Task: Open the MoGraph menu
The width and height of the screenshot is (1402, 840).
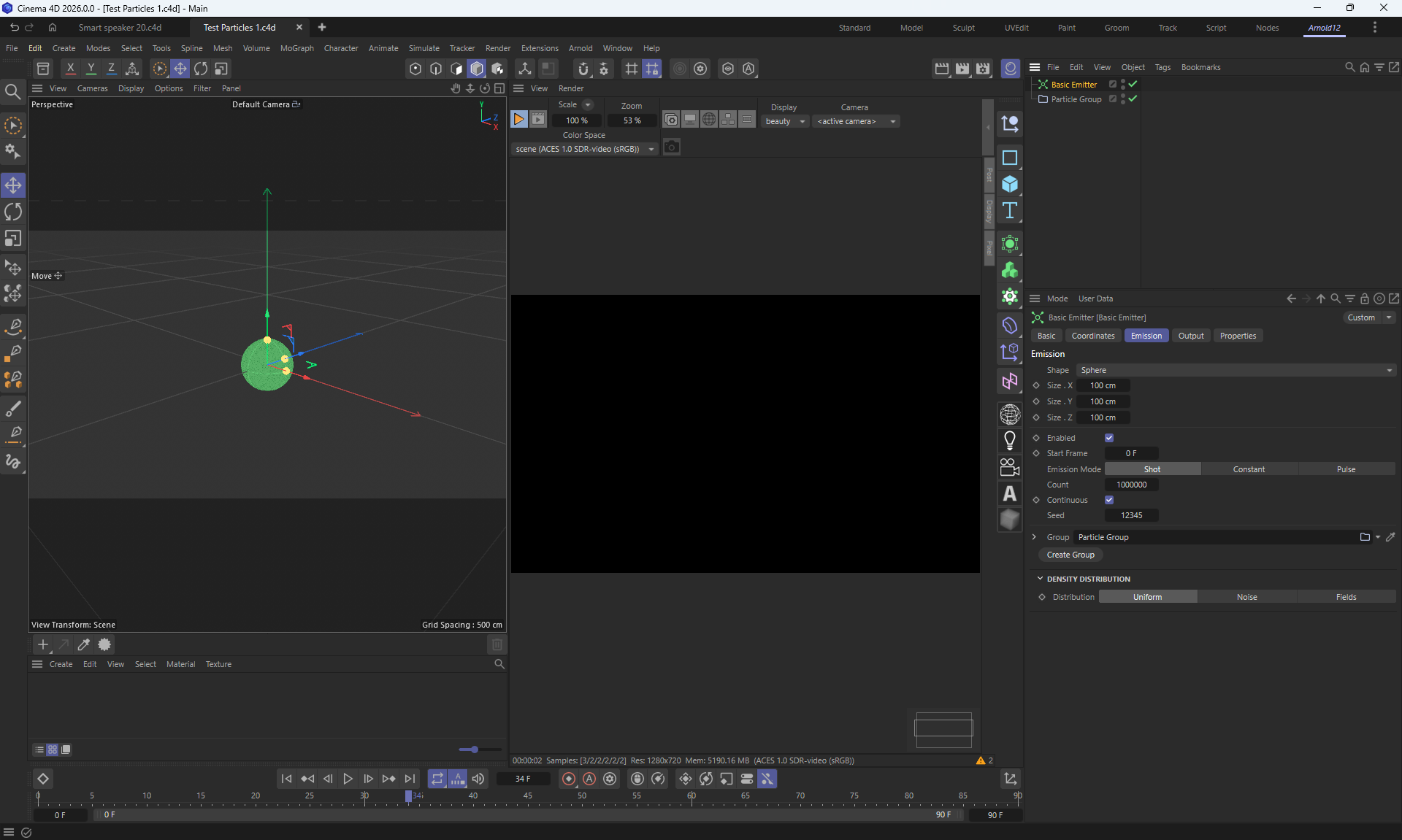Action: pos(296,48)
